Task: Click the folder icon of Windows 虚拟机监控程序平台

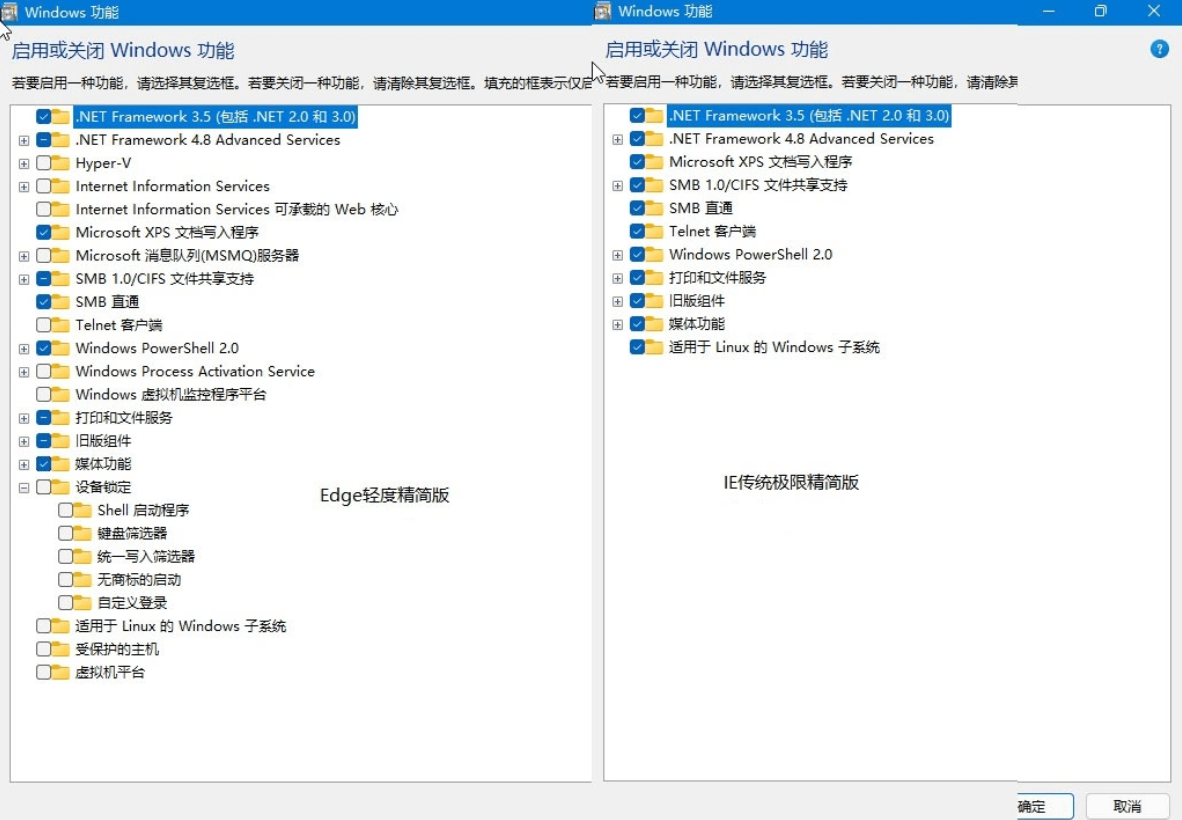Action: [x=62, y=394]
